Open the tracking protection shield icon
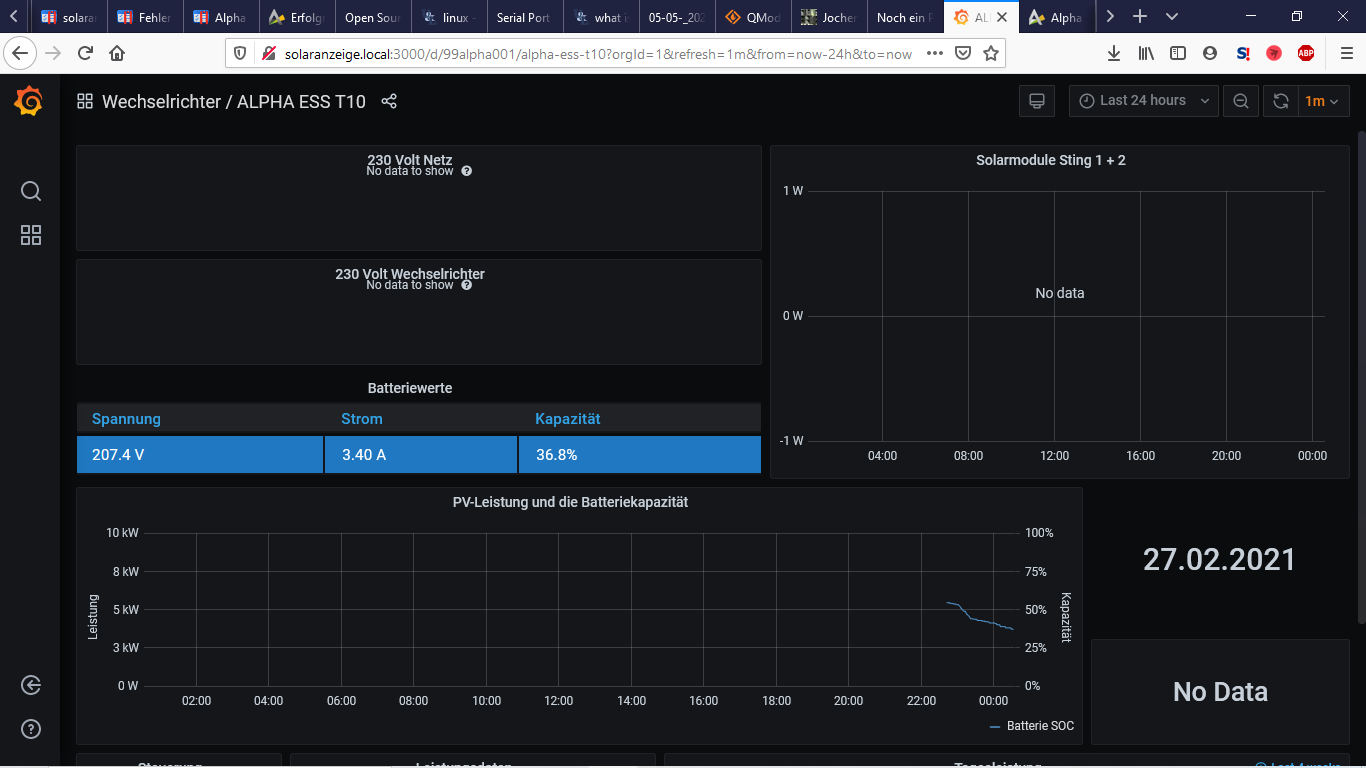This screenshot has height=768, width=1366. pyautogui.click(x=240, y=53)
